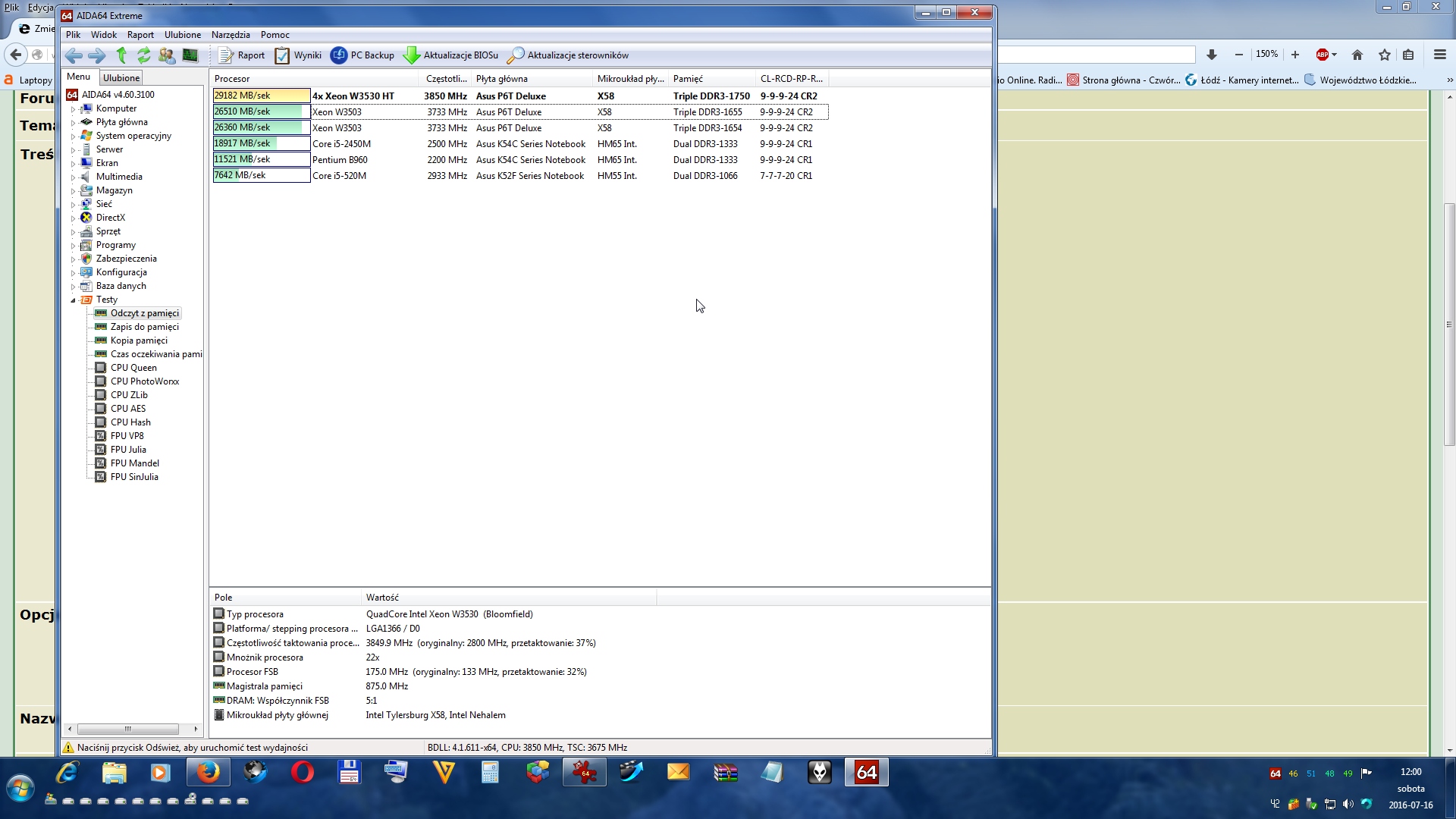Click the Raport toolbar button

(x=242, y=55)
